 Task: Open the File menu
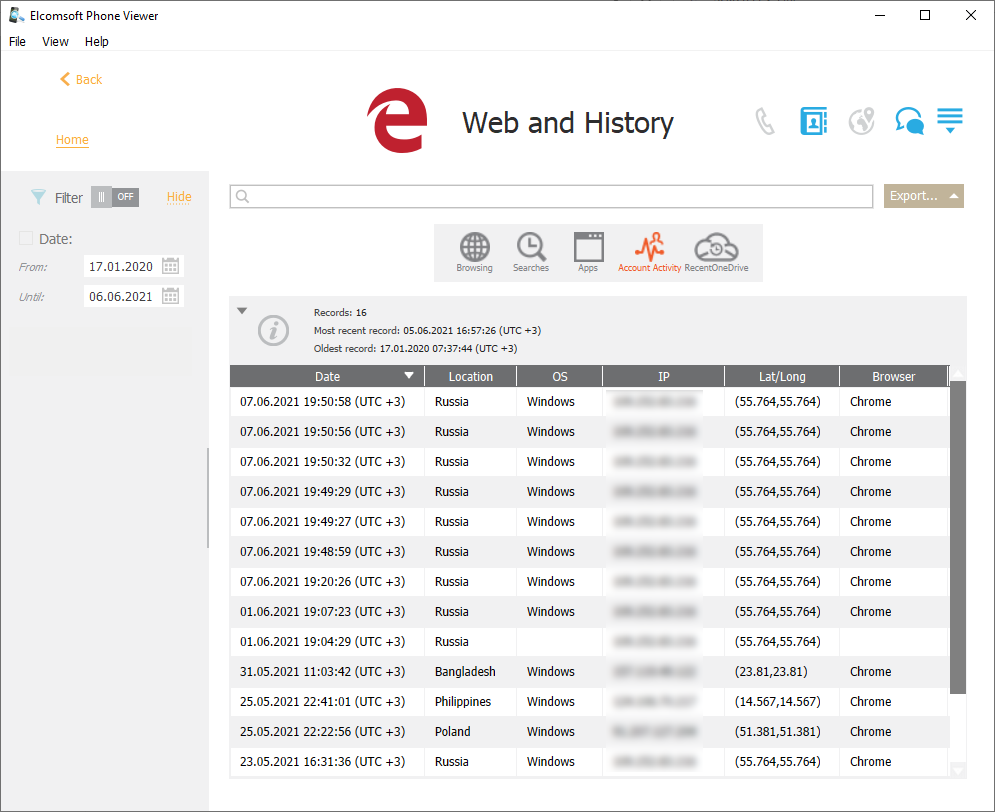tap(17, 41)
